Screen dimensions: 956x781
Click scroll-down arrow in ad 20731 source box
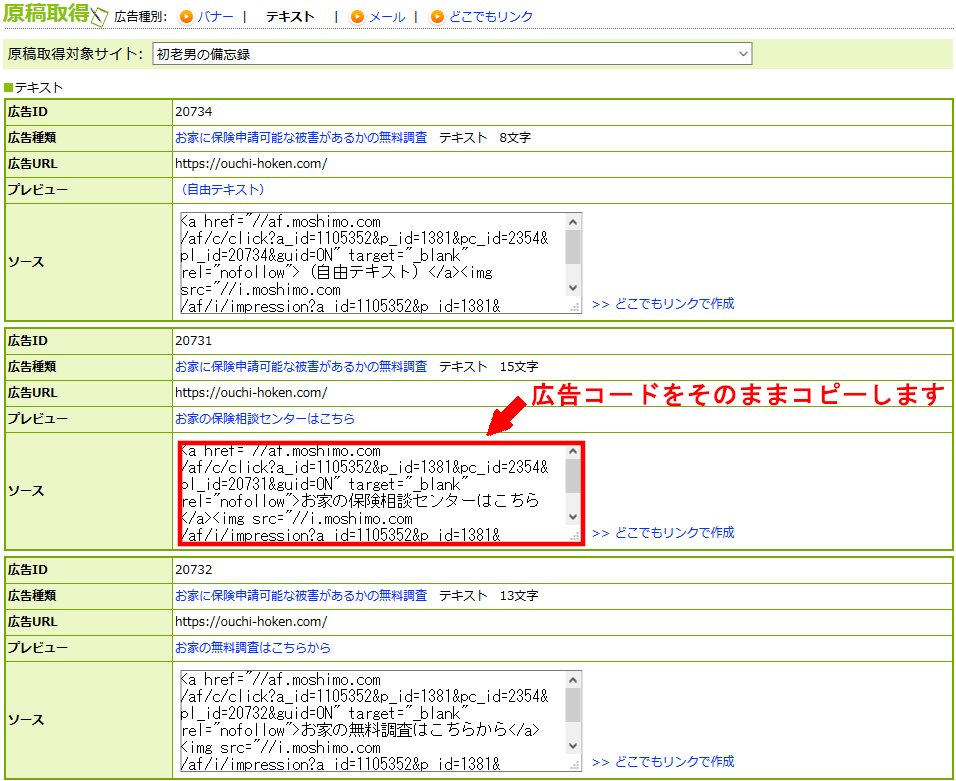pyautogui.click(x=573, y=517)
